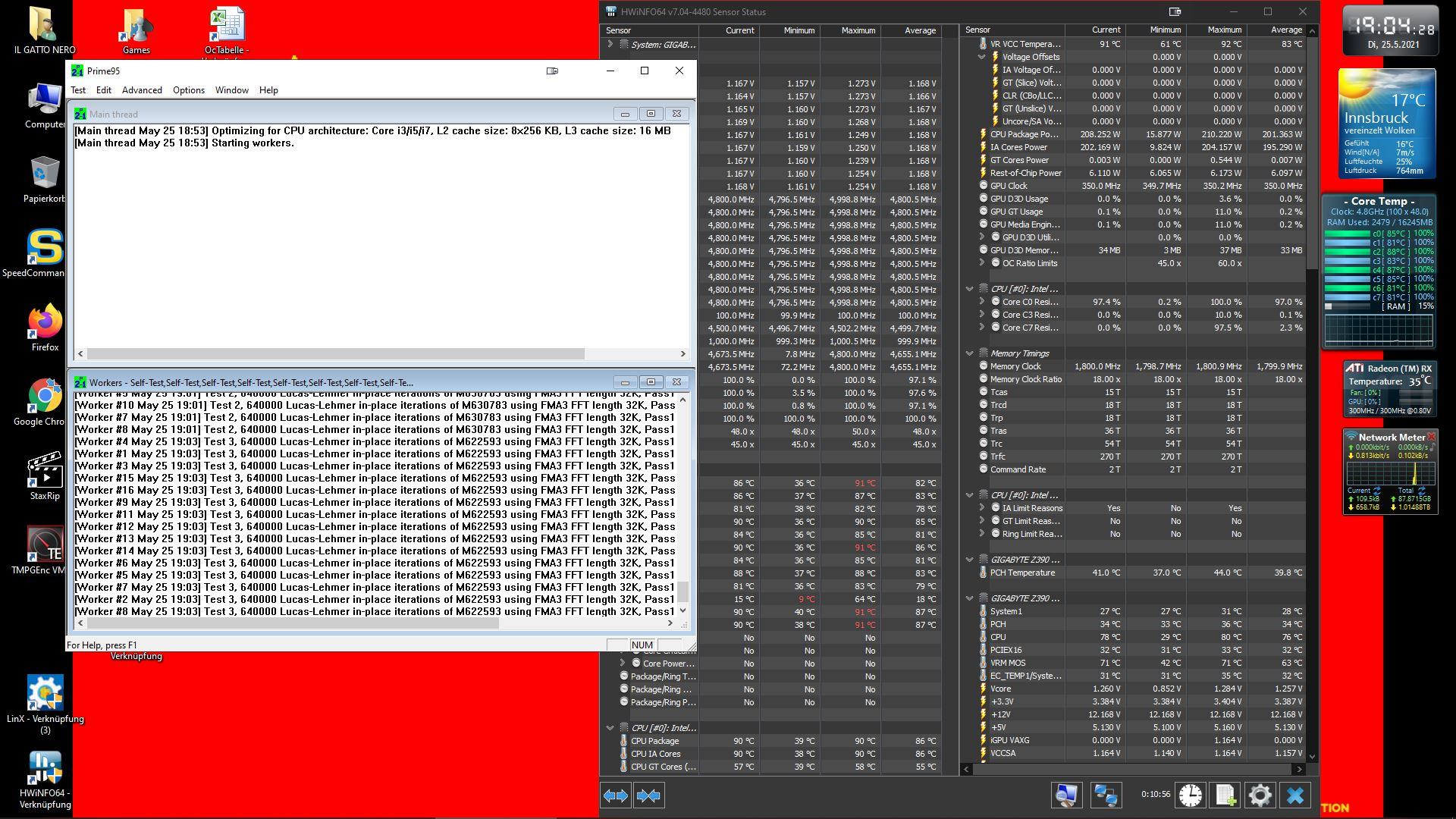Select Memory Clock Ratio row

coord(1134,379)
